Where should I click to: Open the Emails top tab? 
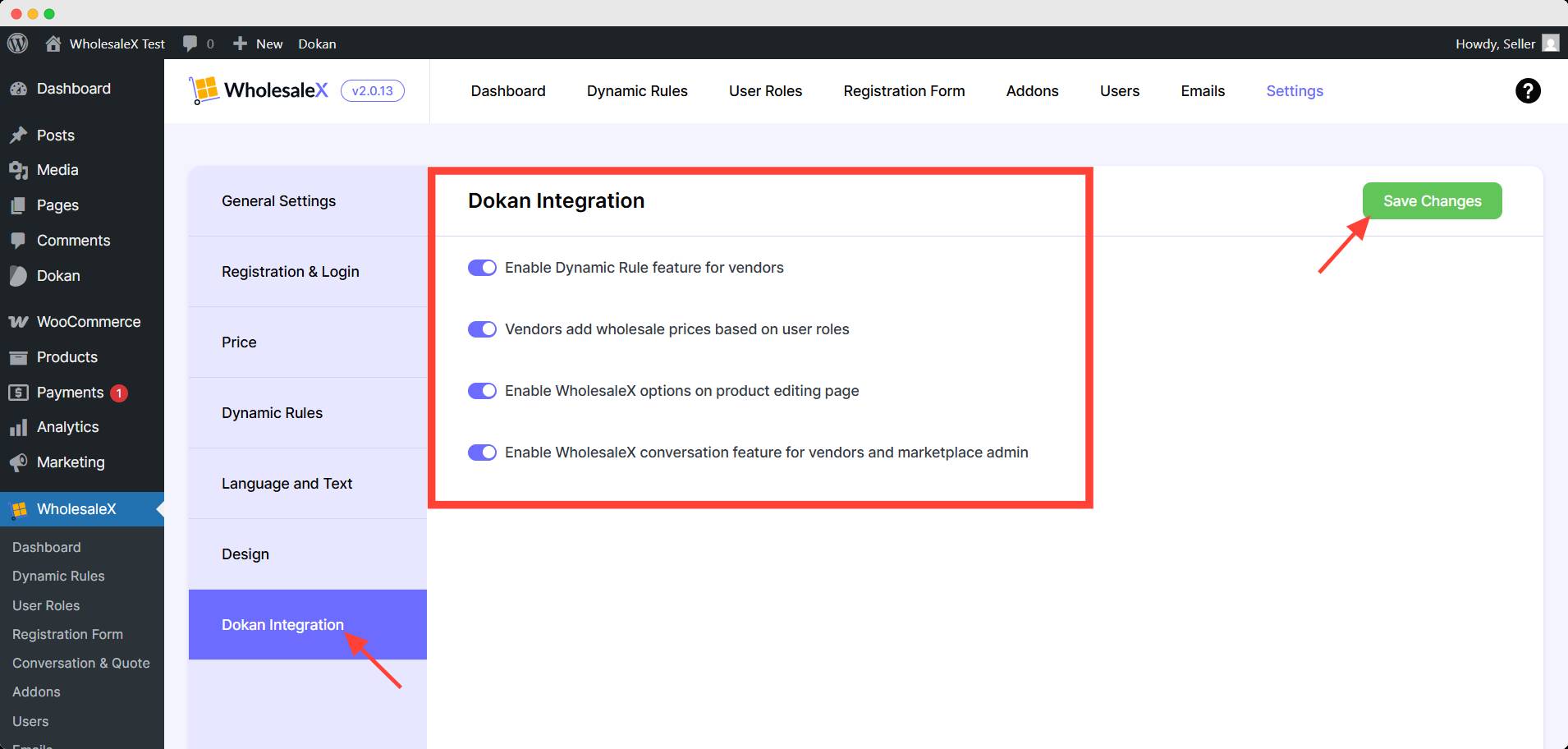pyautogui.click(x=1203, y=91)
